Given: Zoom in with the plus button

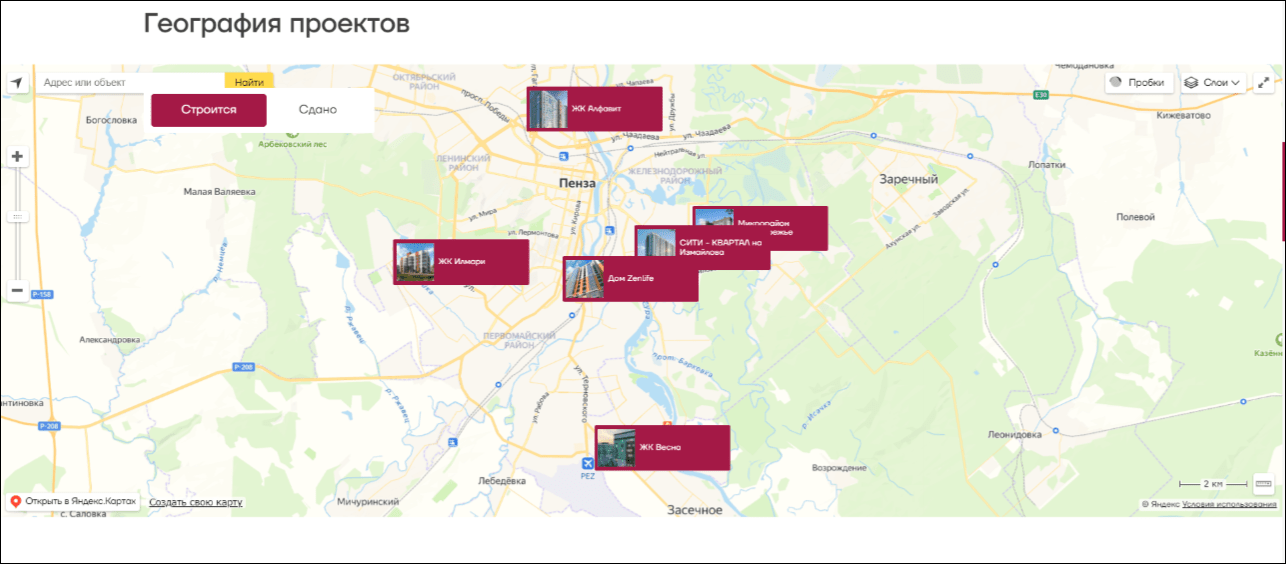Looking at the screenshot, I should (17, 157).
